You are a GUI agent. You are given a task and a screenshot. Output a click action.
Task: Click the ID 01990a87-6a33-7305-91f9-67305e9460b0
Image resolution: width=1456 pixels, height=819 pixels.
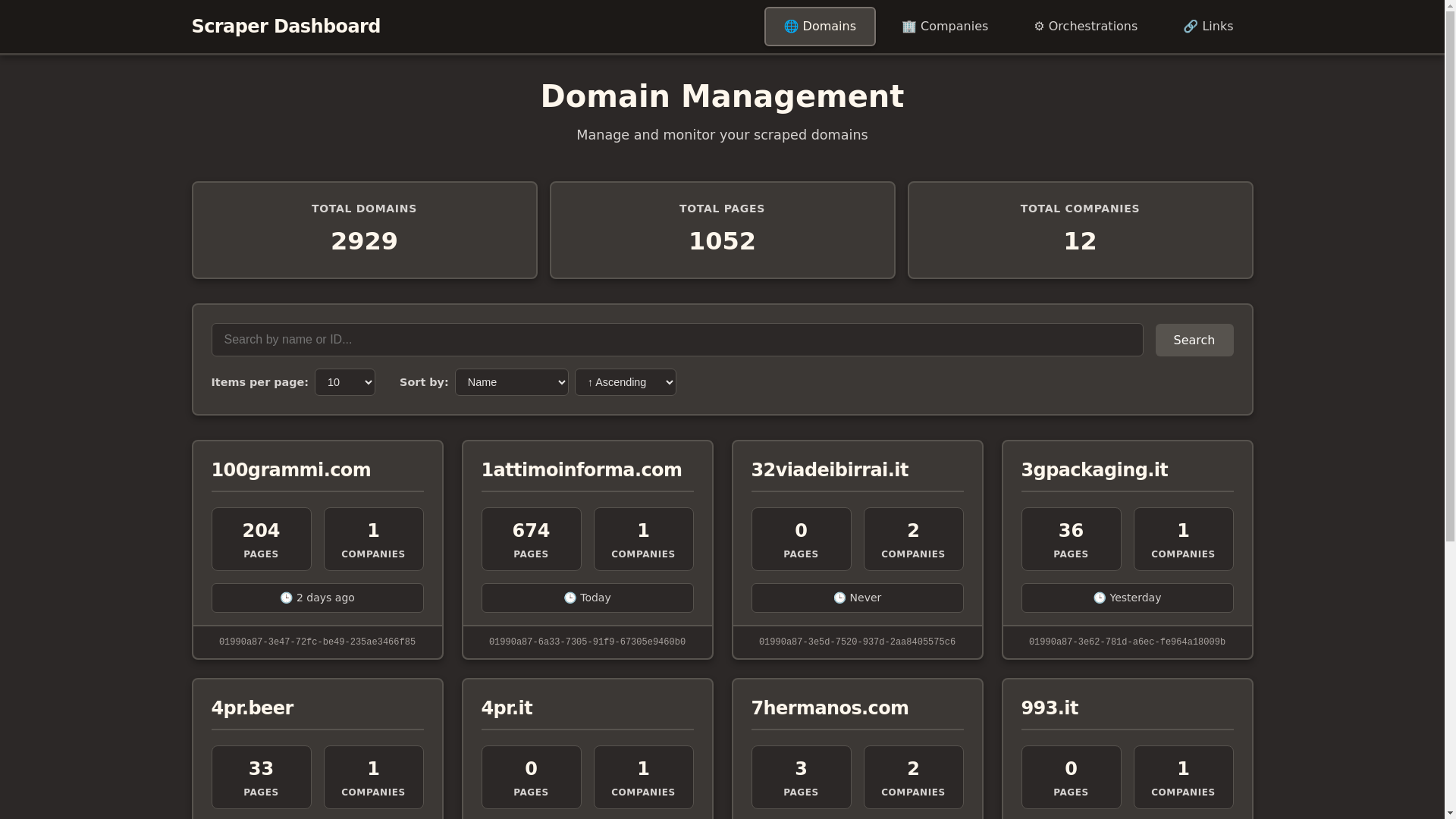587,642
